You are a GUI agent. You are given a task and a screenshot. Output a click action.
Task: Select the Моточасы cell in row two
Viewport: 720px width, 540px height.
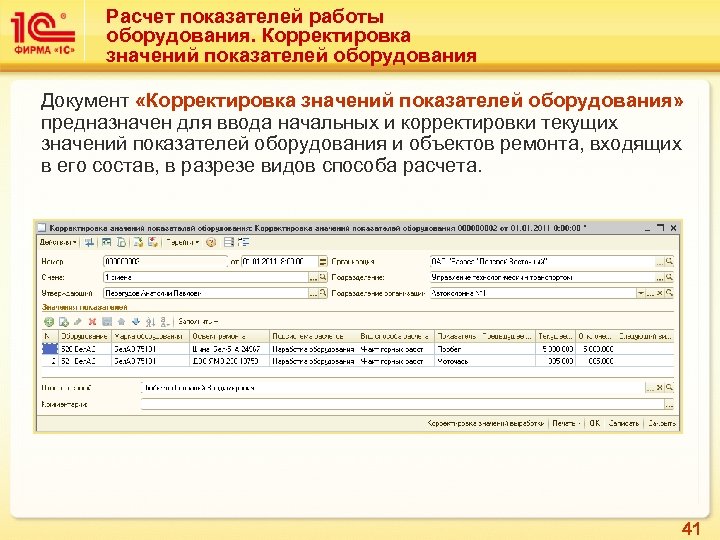485,361
